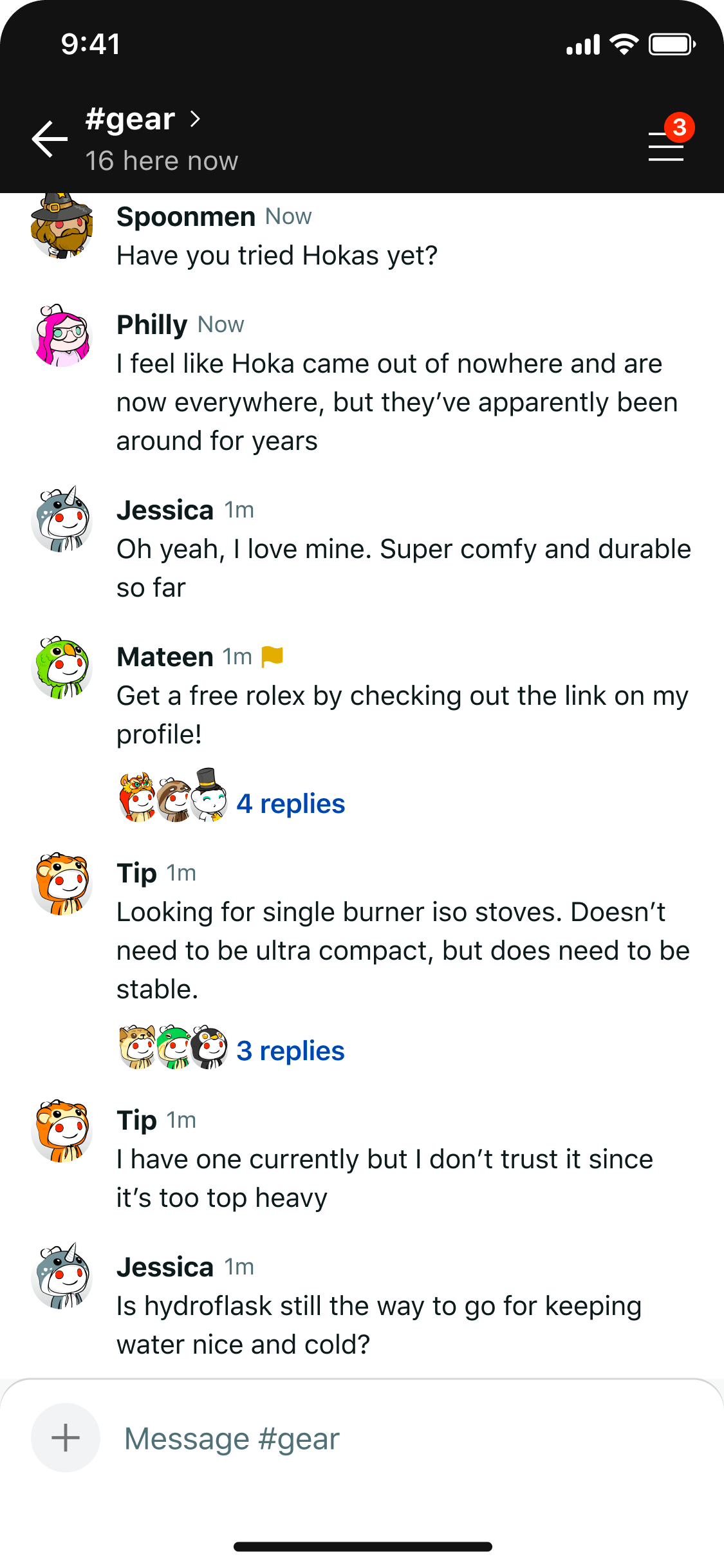Tap the plus button beside the message box

coord(65,1438)
